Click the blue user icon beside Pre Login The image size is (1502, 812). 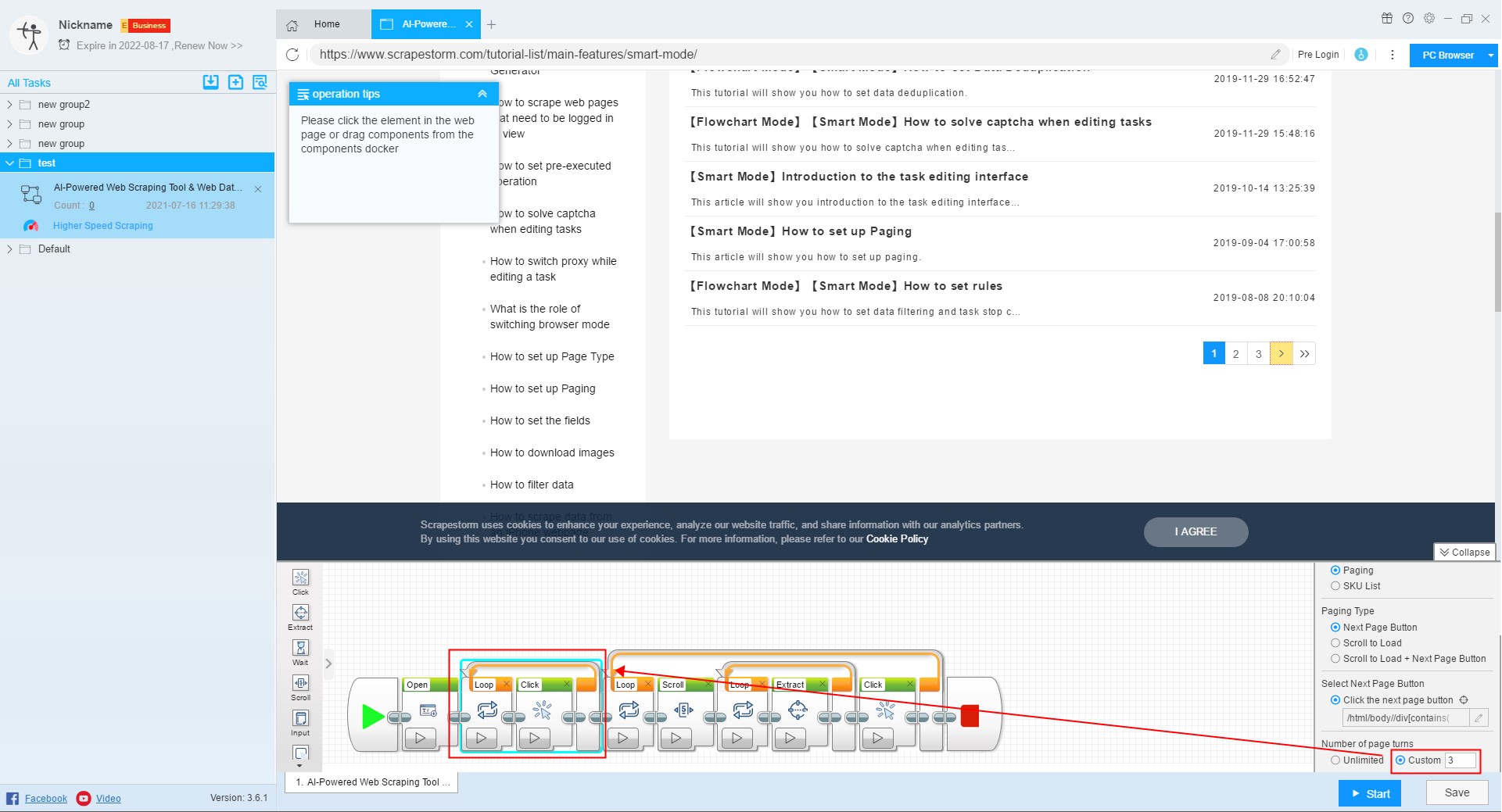pyautogui.click(x=1360, y=55)
